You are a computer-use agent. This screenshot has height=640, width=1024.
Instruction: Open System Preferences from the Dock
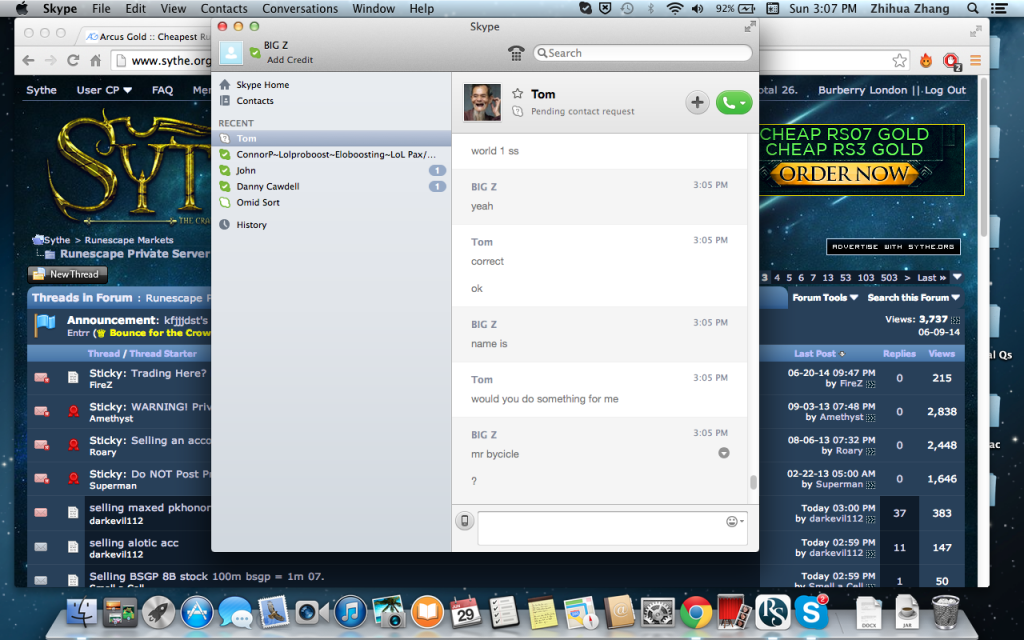(x=658, y=613)
